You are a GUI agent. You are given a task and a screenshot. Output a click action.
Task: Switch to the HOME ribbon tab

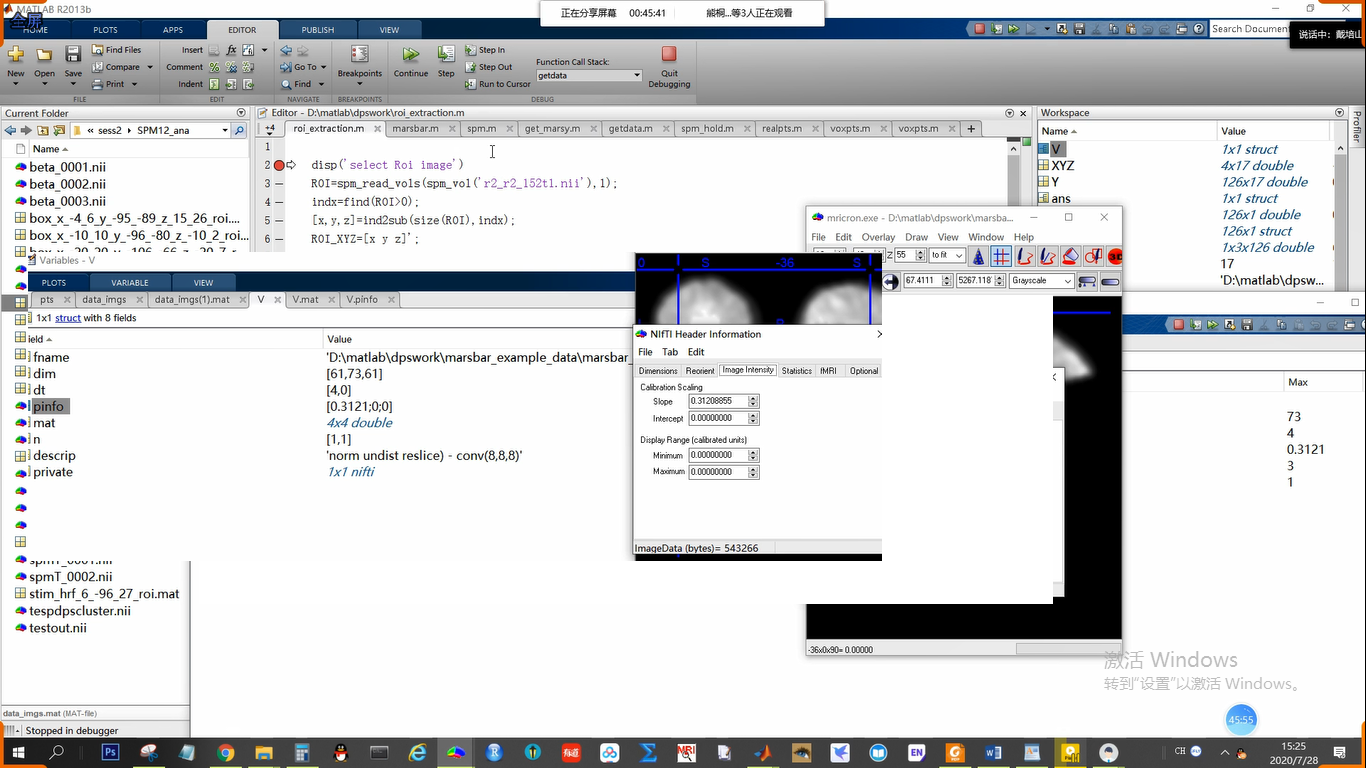pos(36,30)
